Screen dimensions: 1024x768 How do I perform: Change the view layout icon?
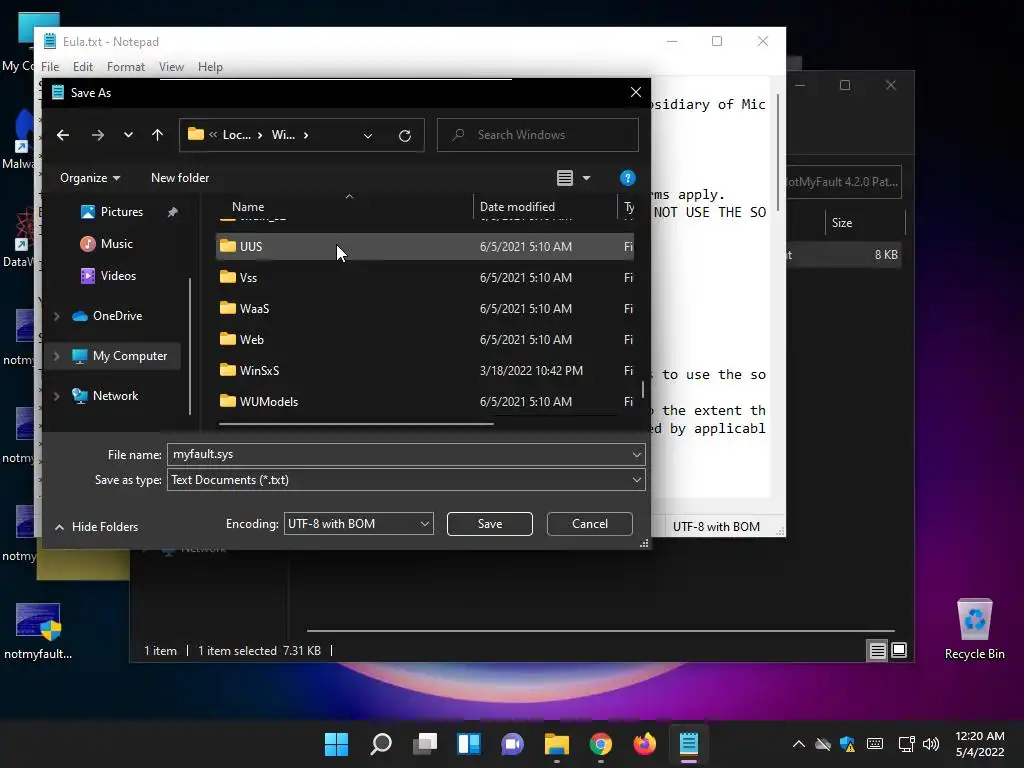click(x=565, y=178)
